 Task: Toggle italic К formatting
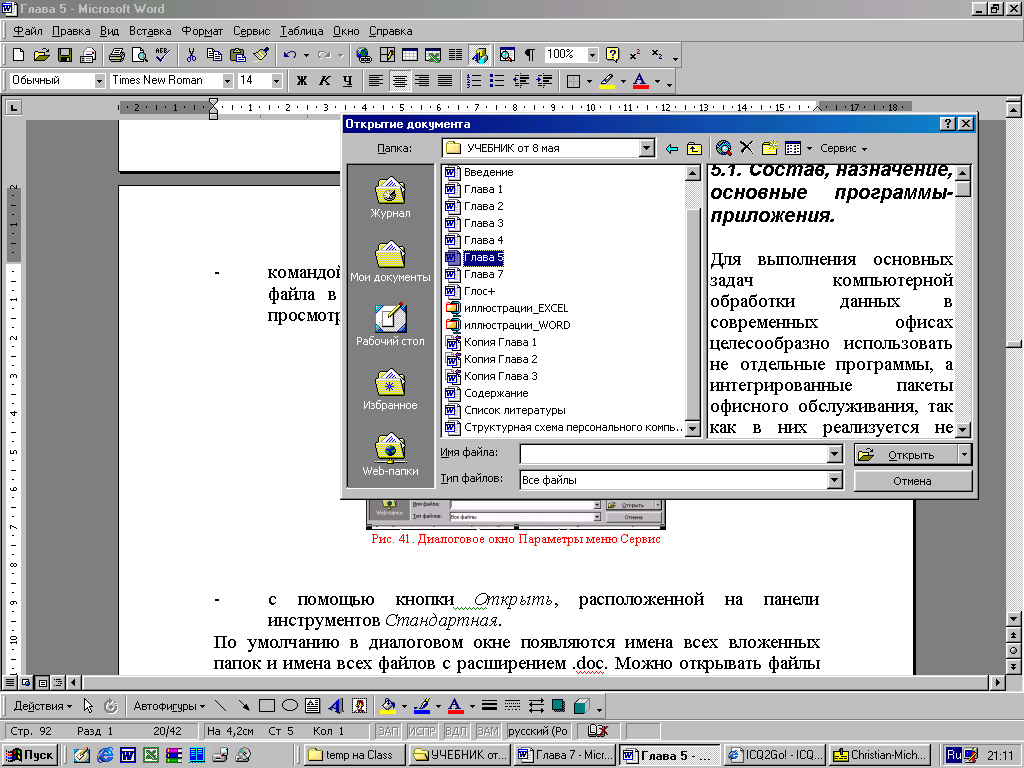pos(325,81)
